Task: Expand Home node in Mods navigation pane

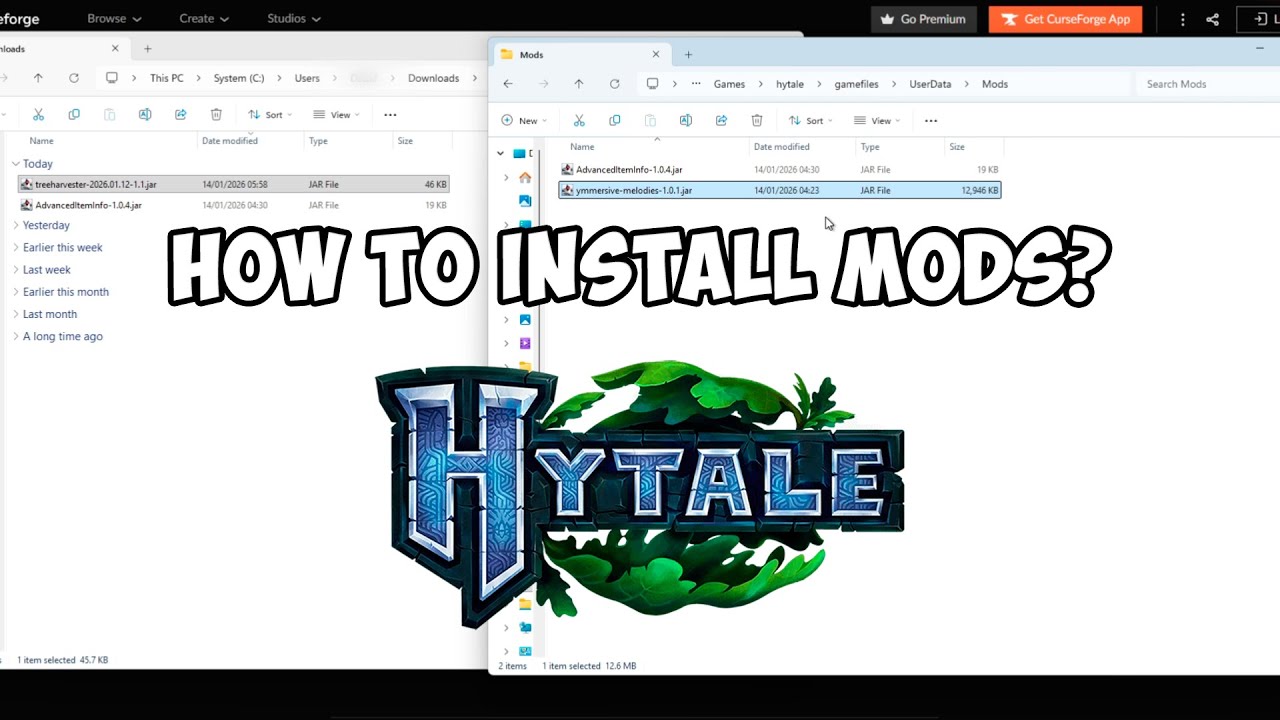Action: 506,178
